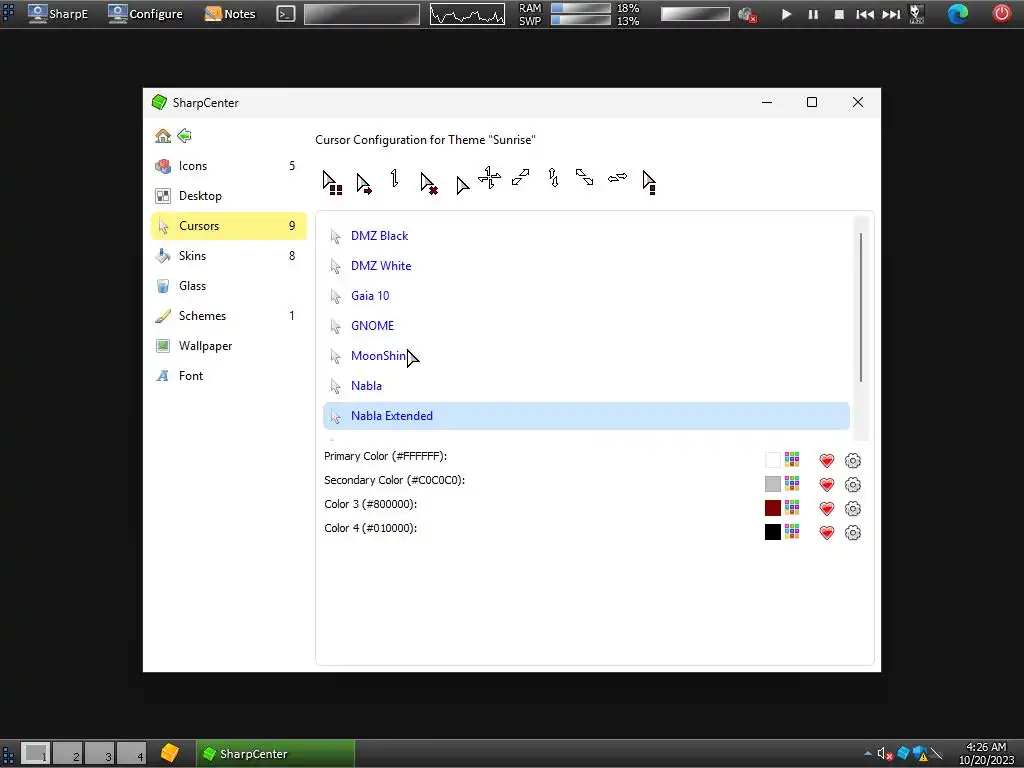Click the SharpCenter taskbar button

(276, 754)
